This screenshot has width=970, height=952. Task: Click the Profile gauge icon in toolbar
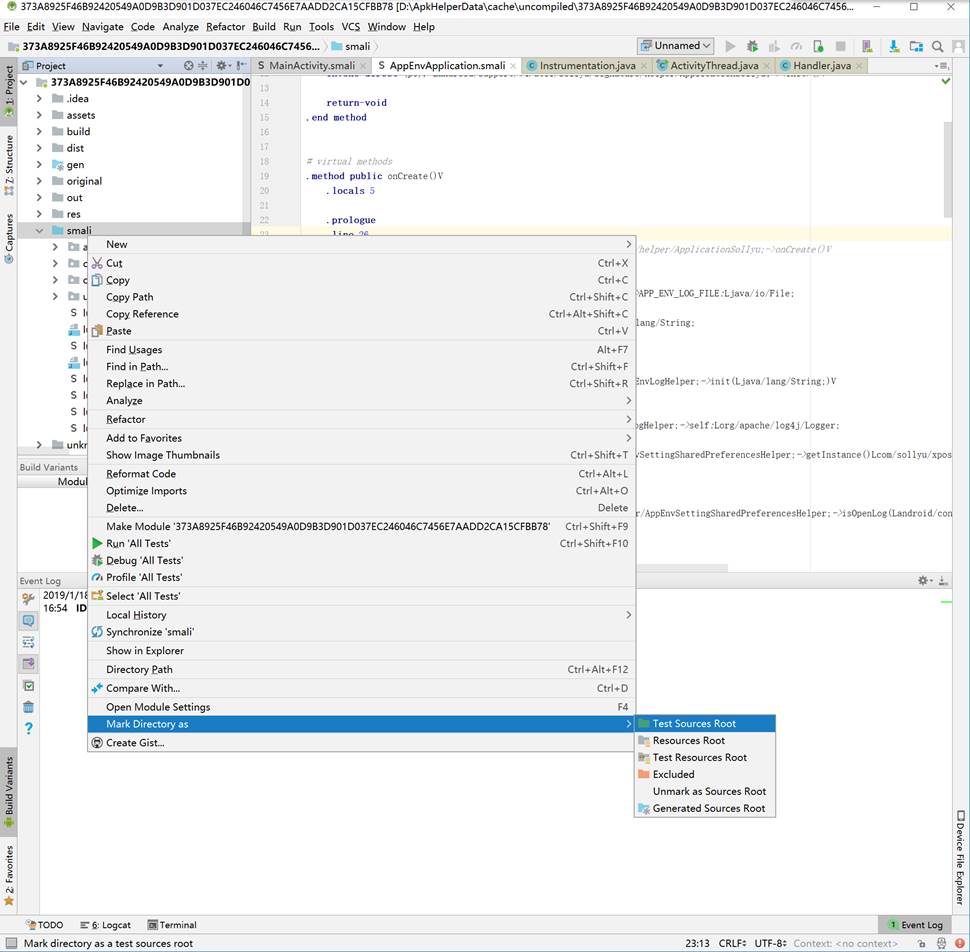pyautogui.click(x=796, y=46)
